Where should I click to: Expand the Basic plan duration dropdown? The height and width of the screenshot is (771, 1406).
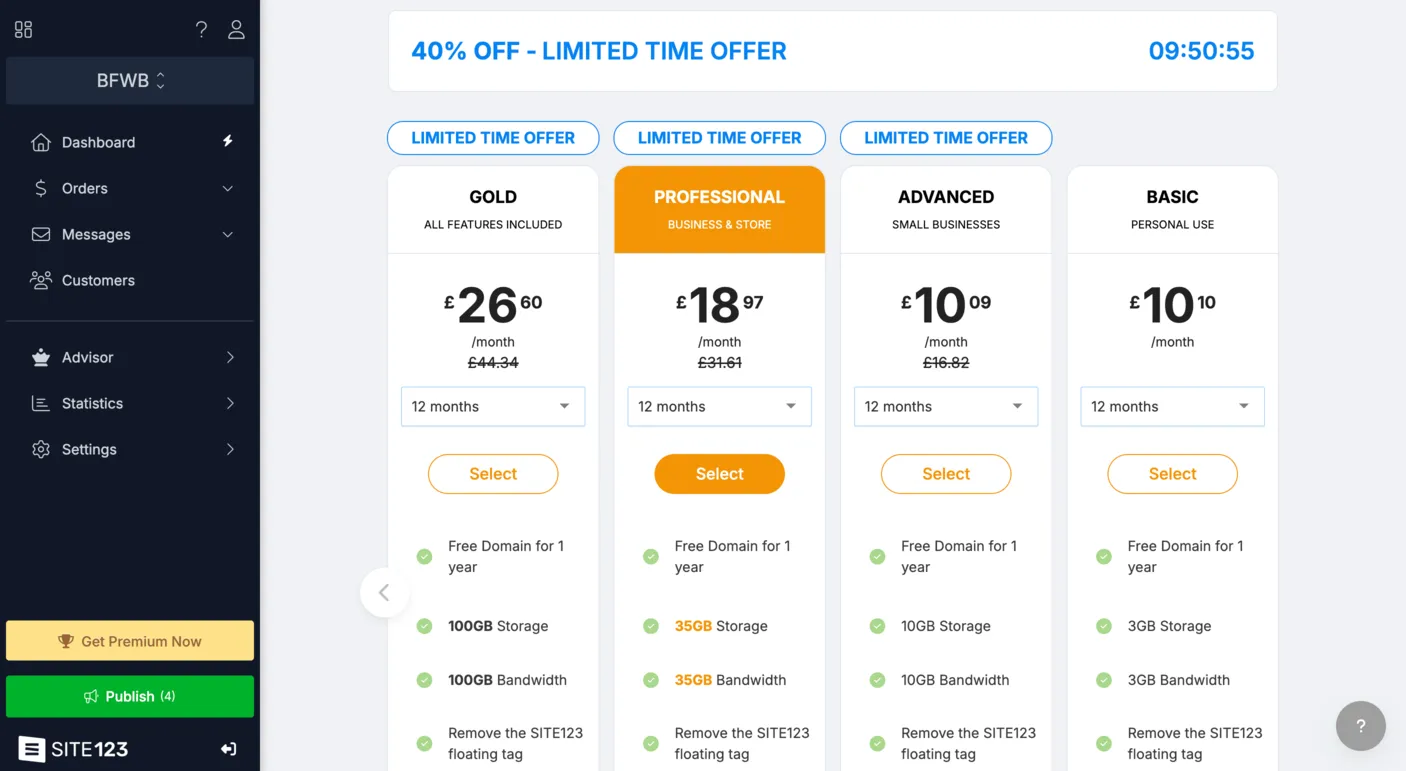point(1171,406)
